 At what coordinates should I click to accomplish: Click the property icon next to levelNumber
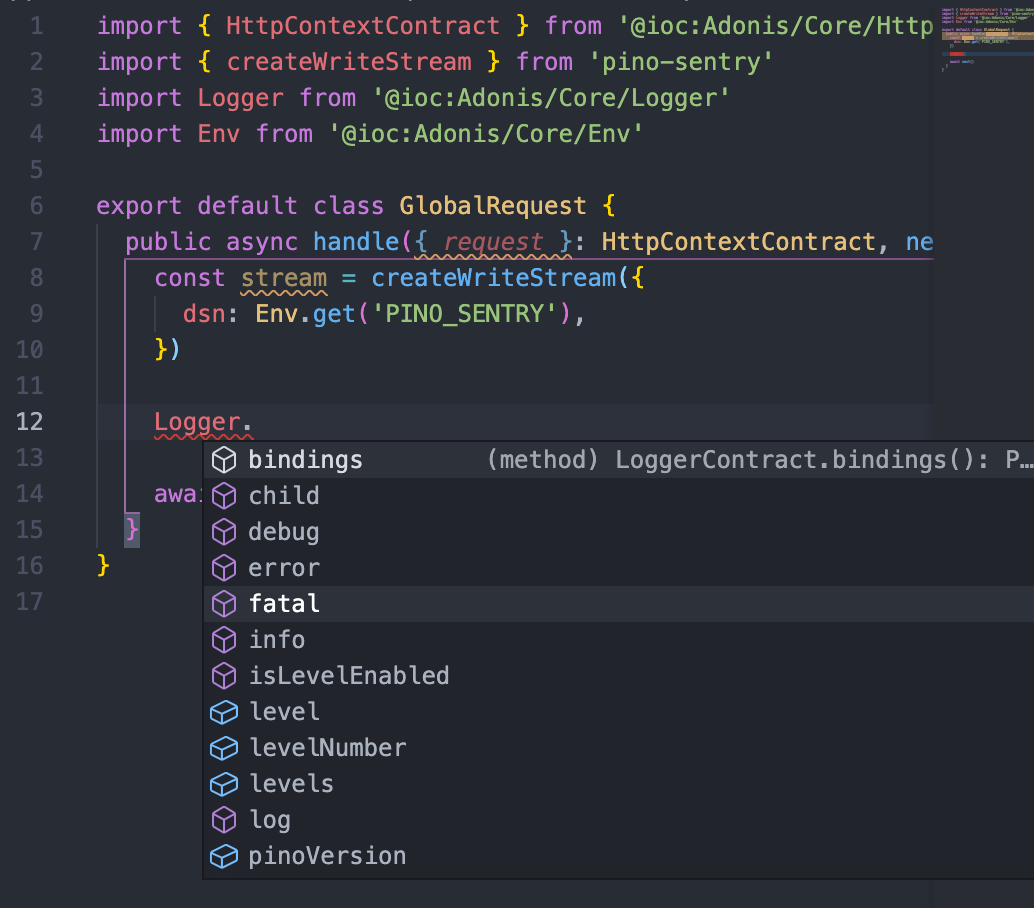click(223, 747)
